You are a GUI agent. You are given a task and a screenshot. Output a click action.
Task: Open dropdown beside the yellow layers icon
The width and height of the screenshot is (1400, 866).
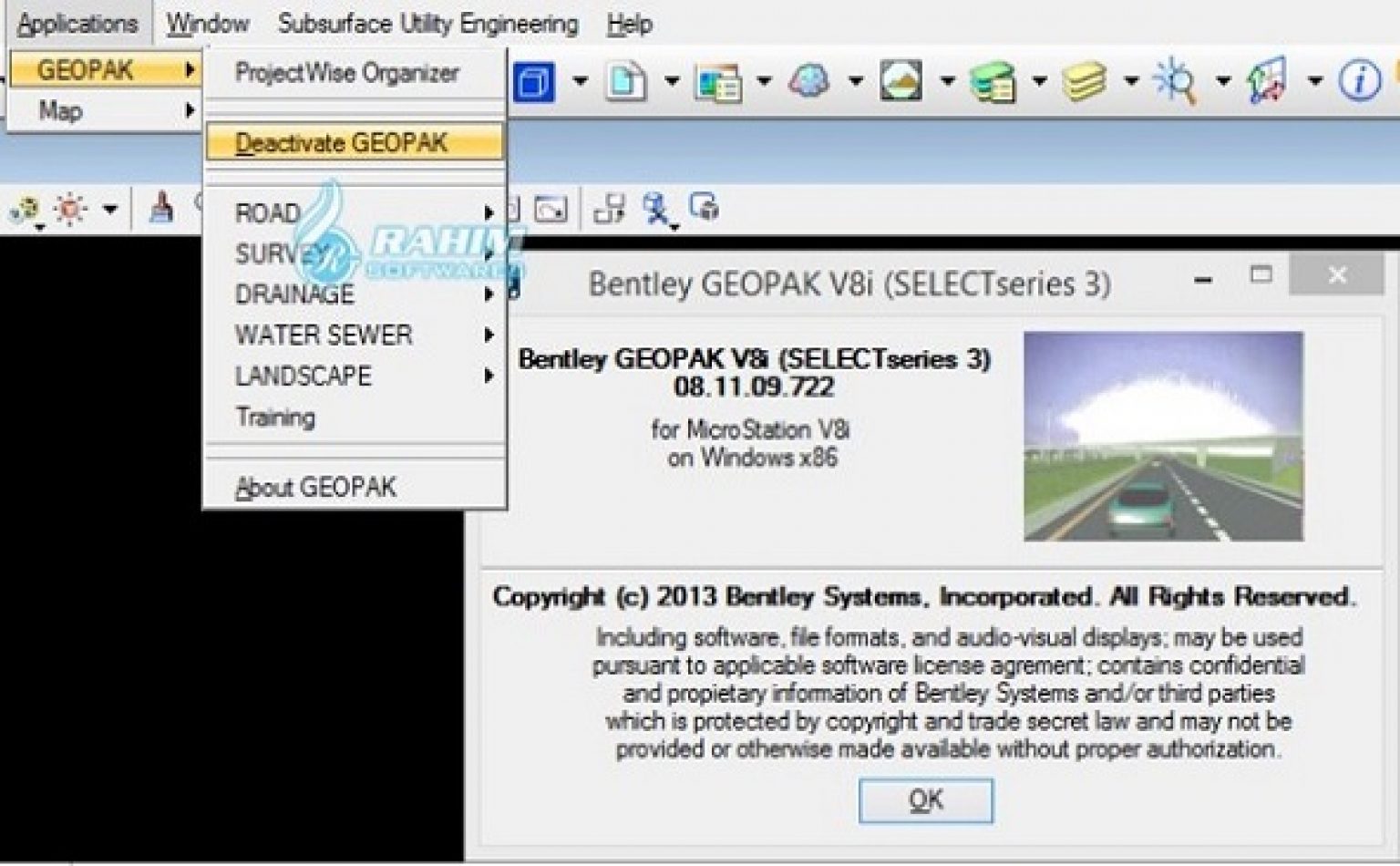[x=1131, y=81]
